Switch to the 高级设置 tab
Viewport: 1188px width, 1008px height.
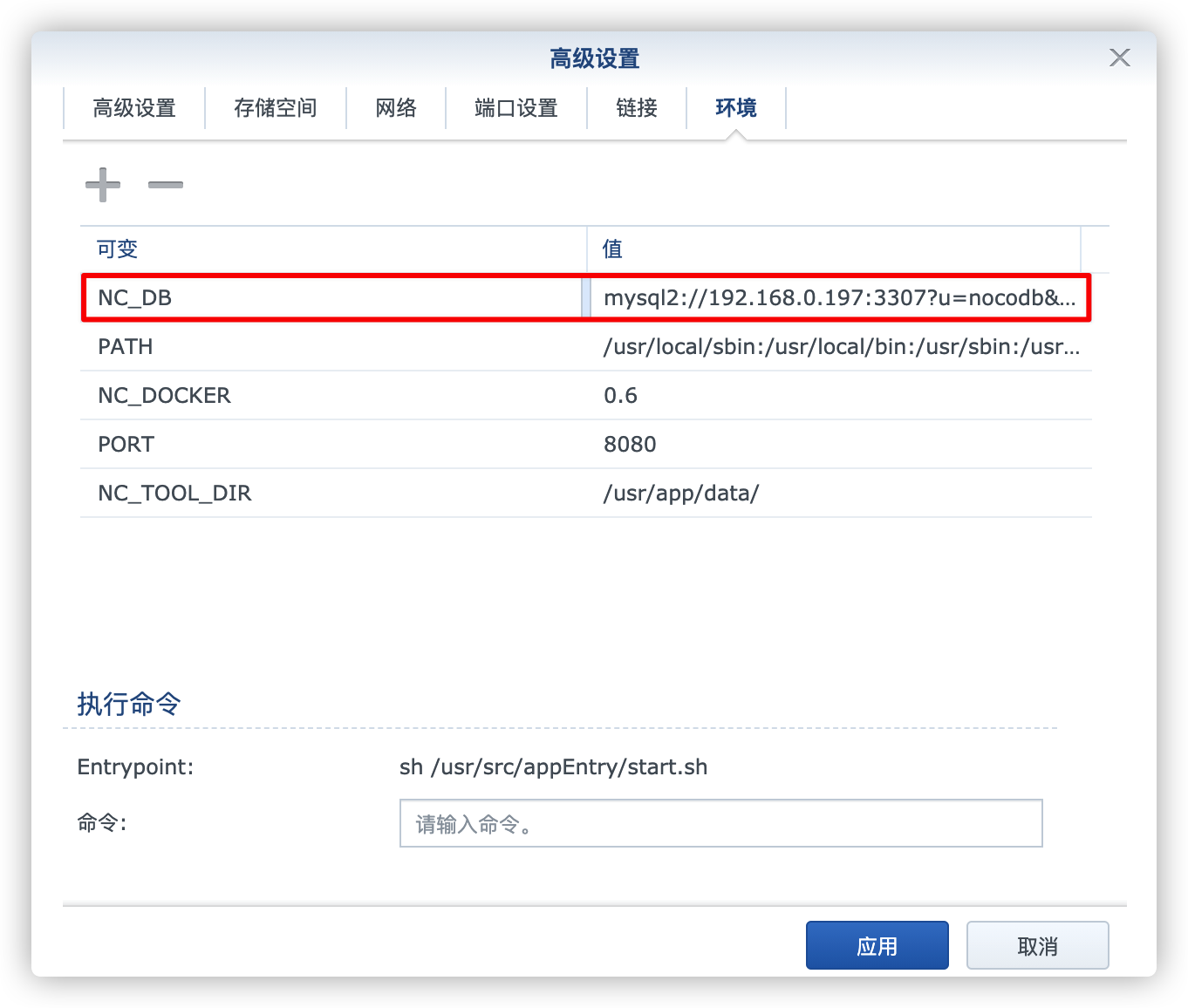134,108
